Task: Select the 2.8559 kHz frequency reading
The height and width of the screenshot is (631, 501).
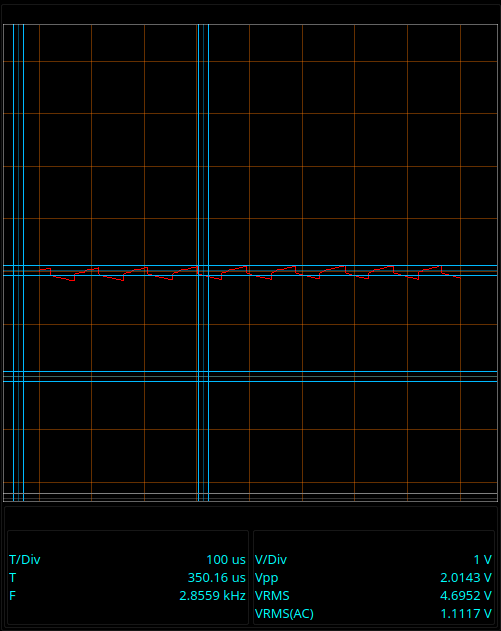Action: pyautogui.click(x=212, y=596)
